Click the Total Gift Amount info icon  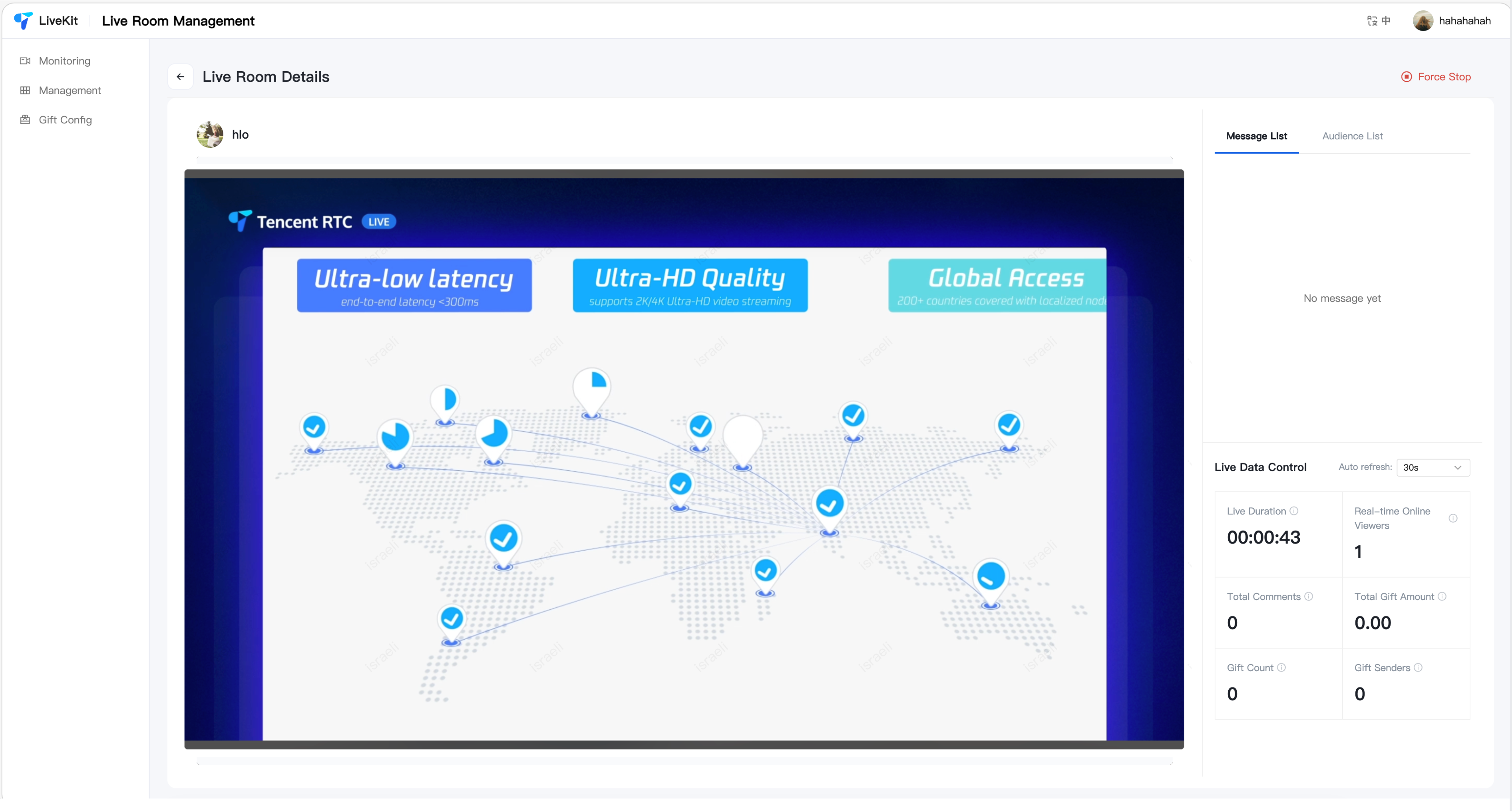point(1442,596)
